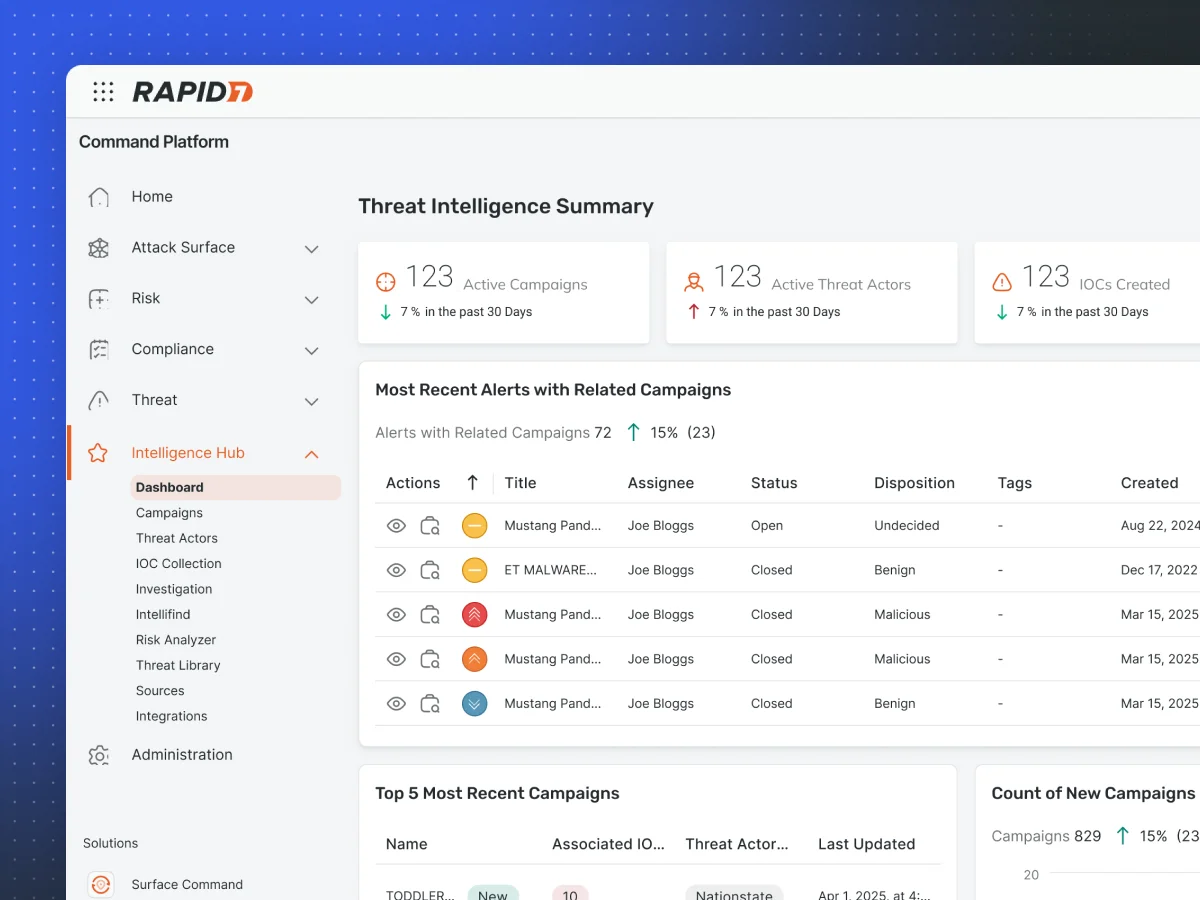Image resolution: width=1200 pixels, height=900 pixels.
Task: Click the Home house icon
Action: 99,197
